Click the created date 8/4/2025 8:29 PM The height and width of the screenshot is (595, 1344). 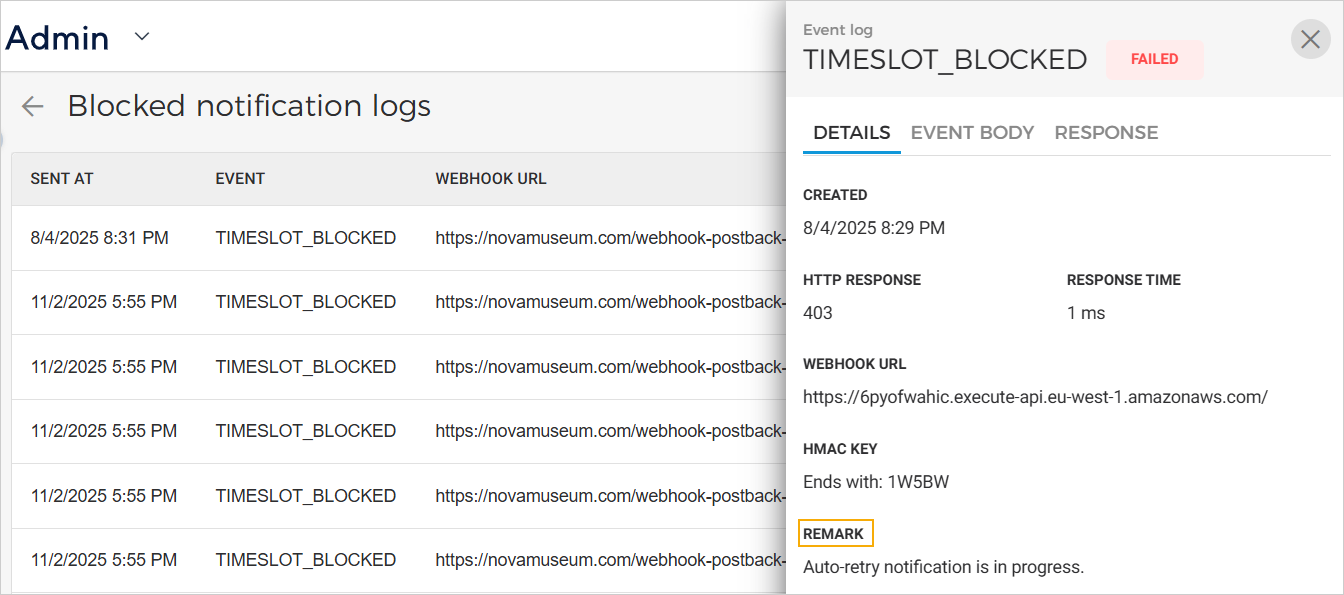(874, 228)
